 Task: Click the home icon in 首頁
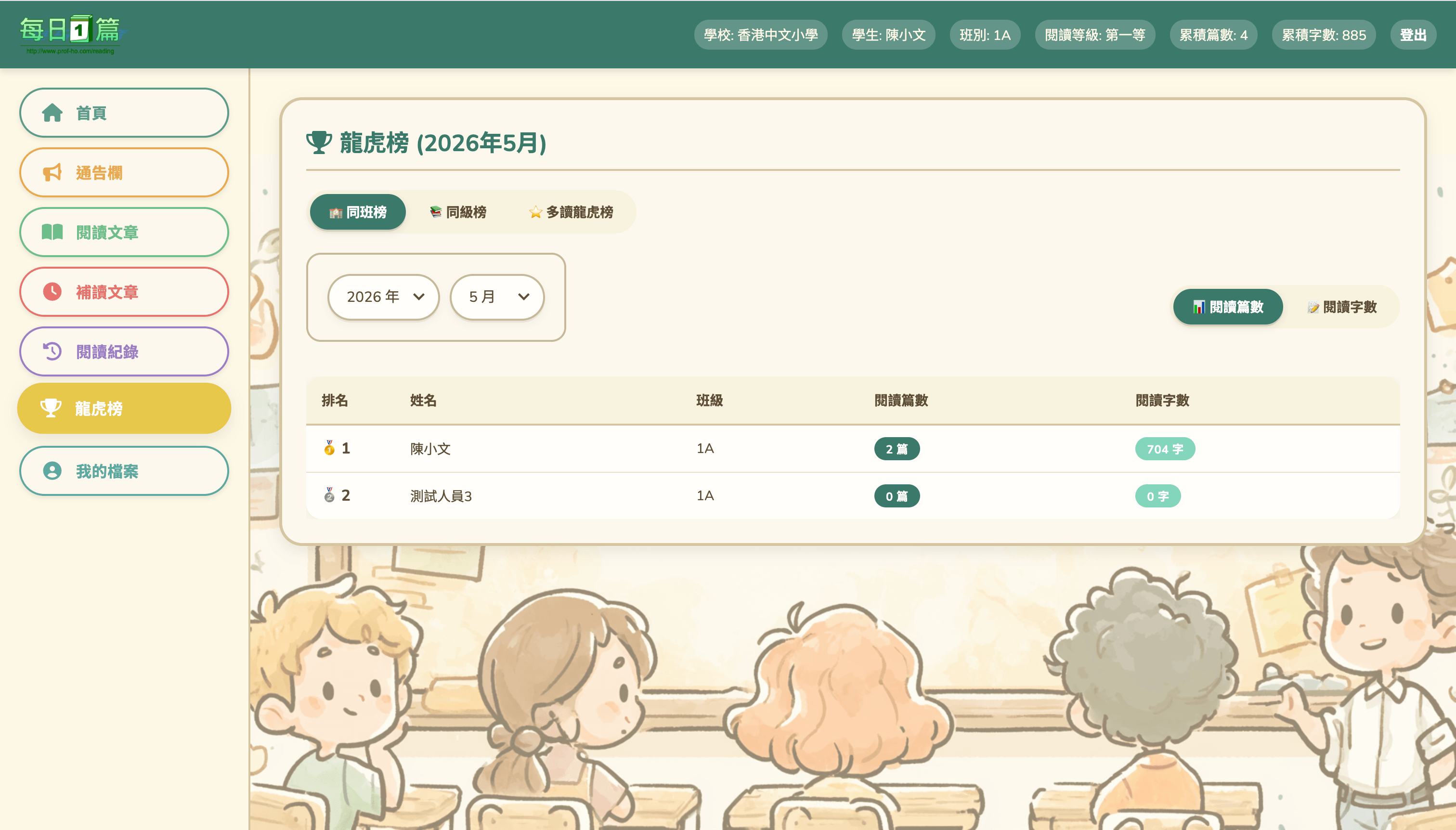[52, 113]
